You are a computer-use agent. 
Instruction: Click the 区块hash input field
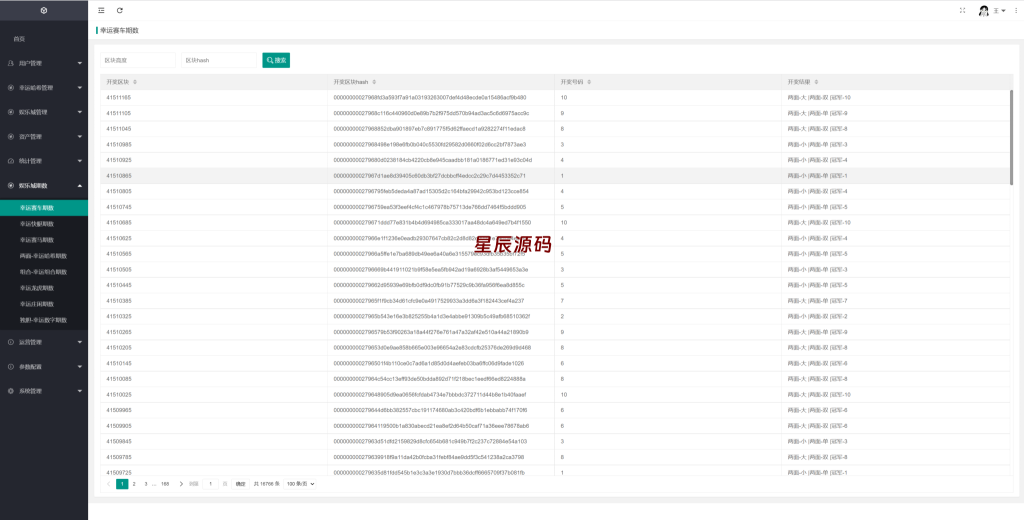219,60
